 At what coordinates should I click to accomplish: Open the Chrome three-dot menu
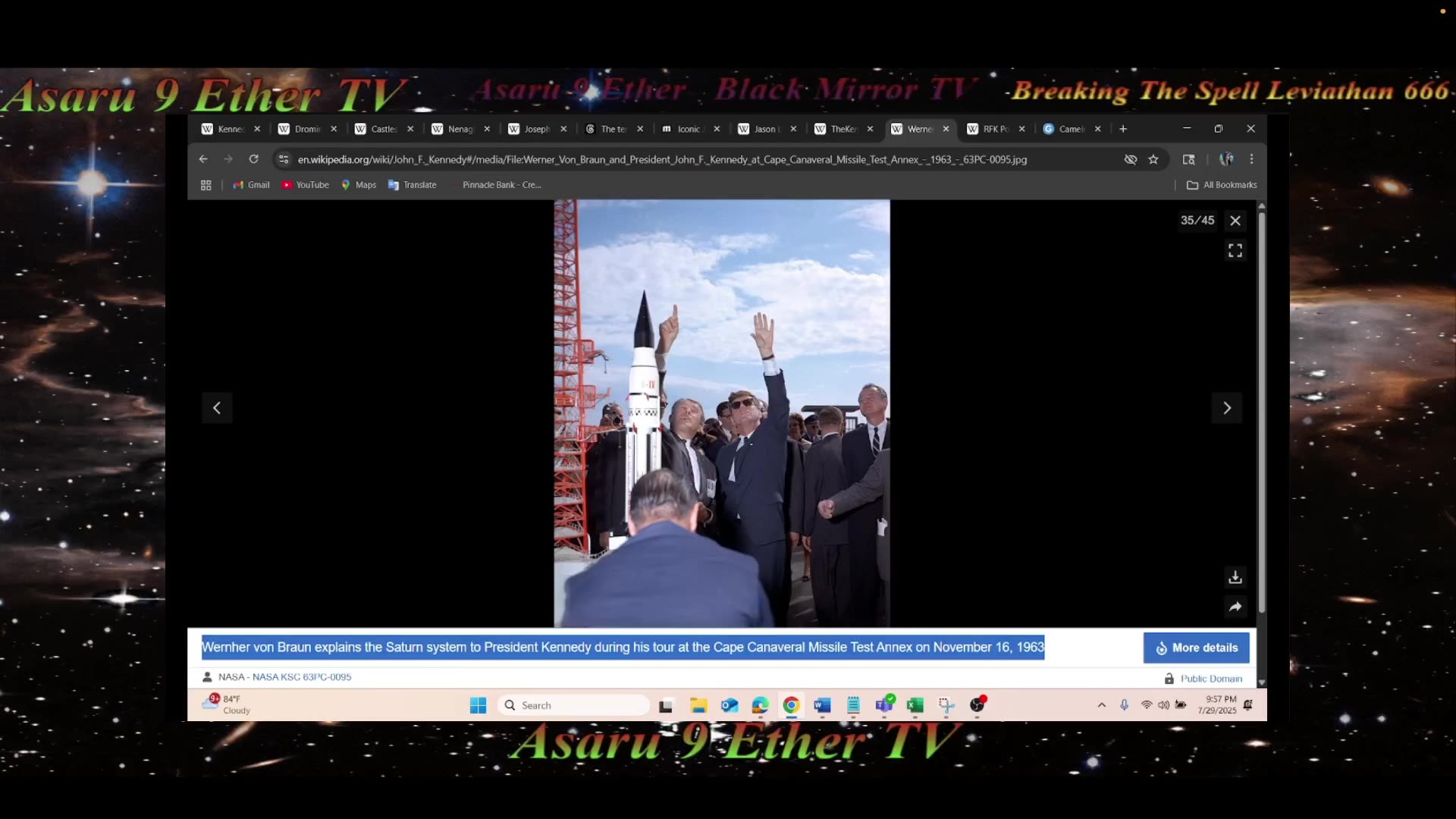tap(1251, 159)
